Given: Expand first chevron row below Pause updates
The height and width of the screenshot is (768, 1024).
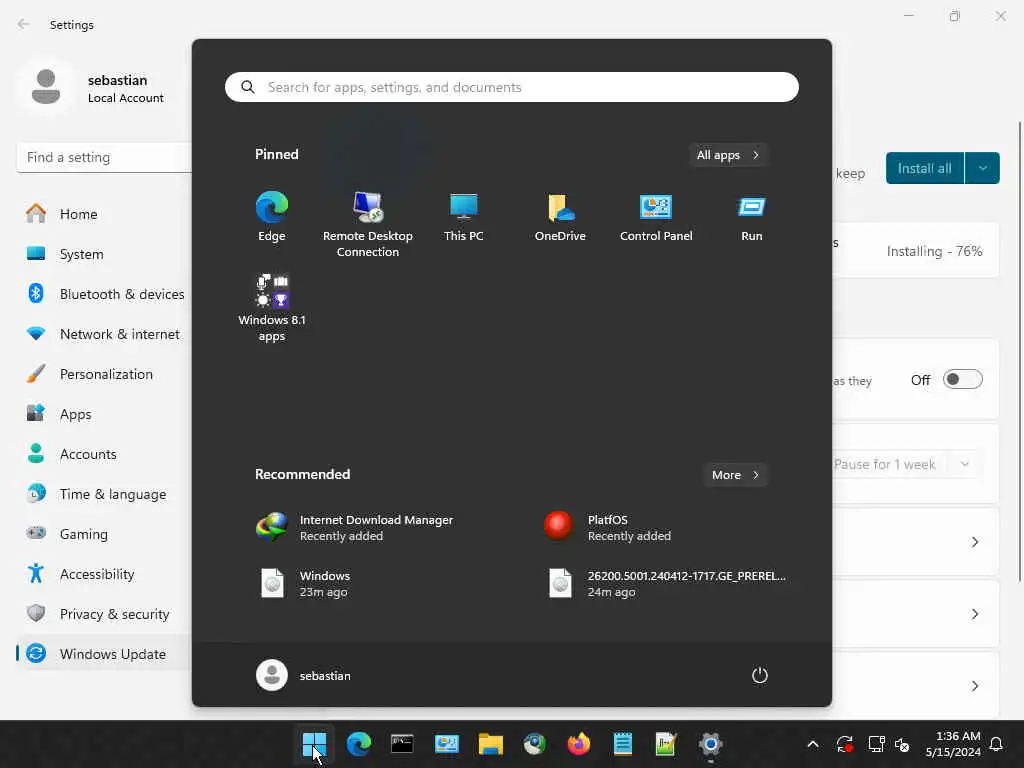Looking at the screenshot, I should point(974,542).
